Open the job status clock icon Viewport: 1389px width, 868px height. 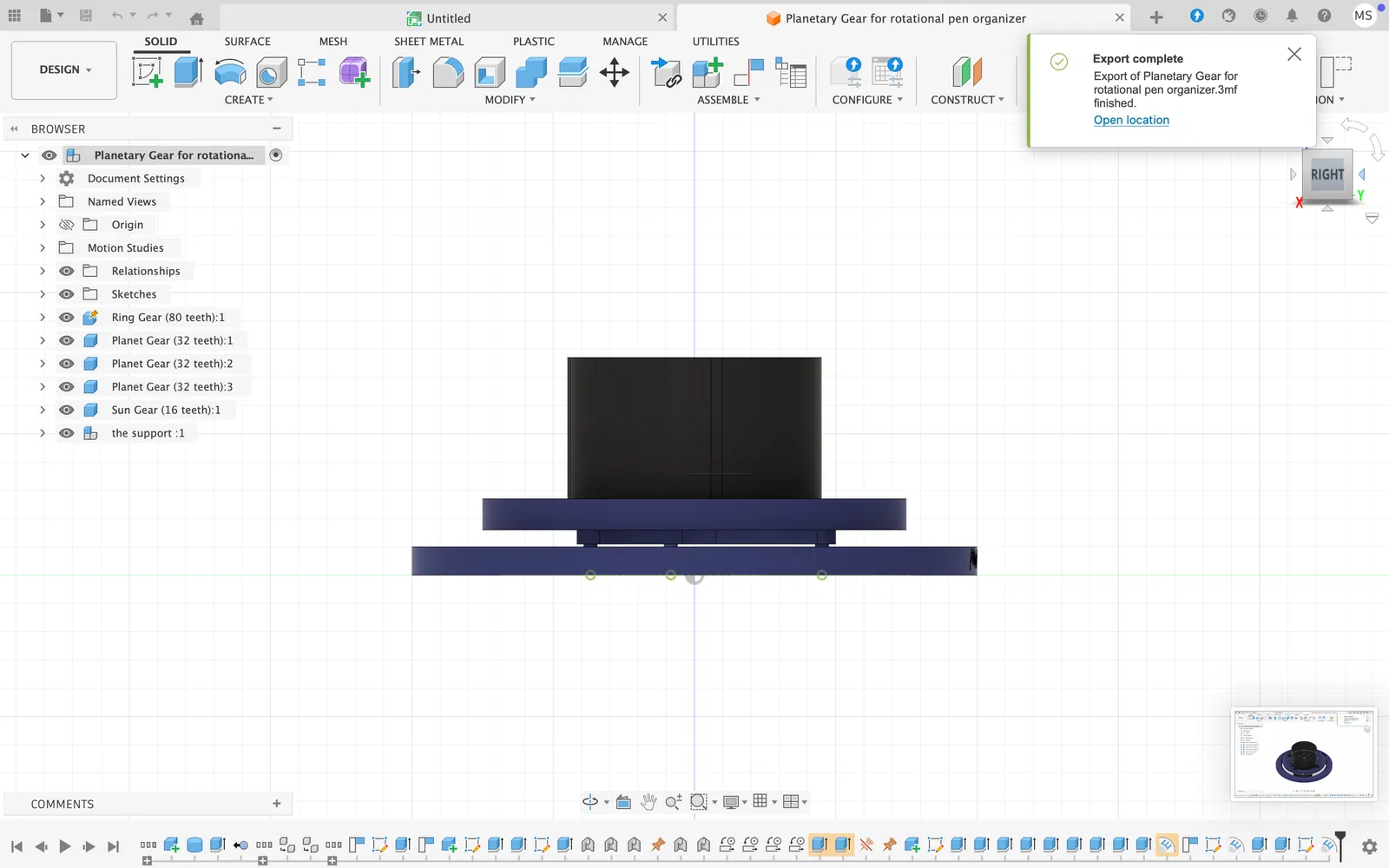(x=1261, y=16)
